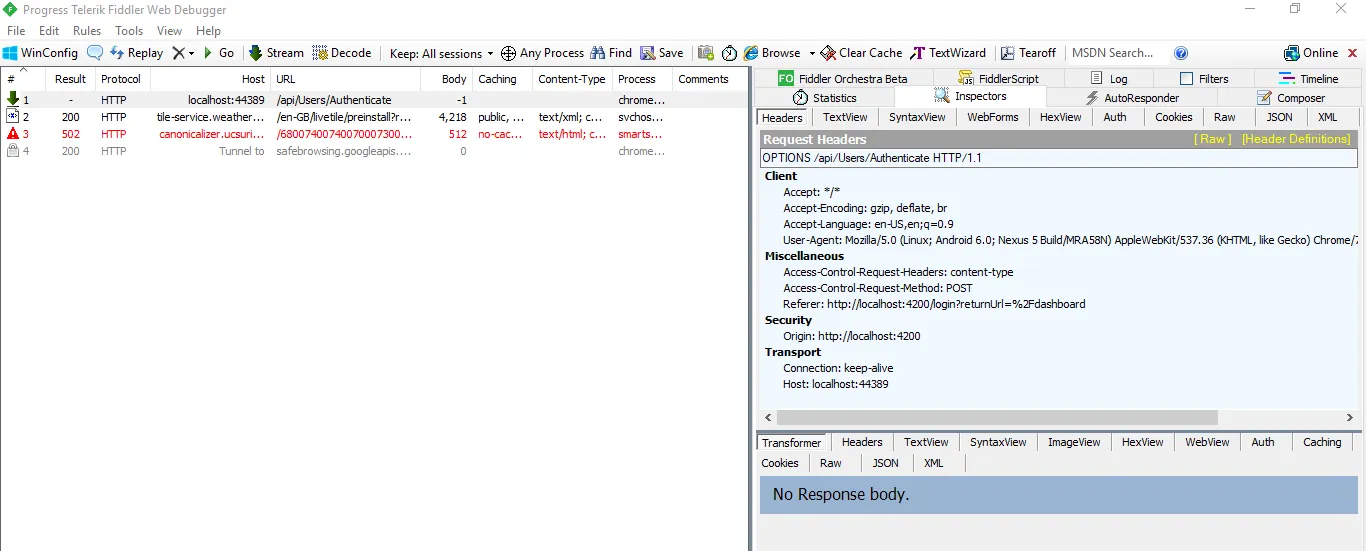Open the Filters tab
1366x551 pixels.
(x=1204, y=78)
